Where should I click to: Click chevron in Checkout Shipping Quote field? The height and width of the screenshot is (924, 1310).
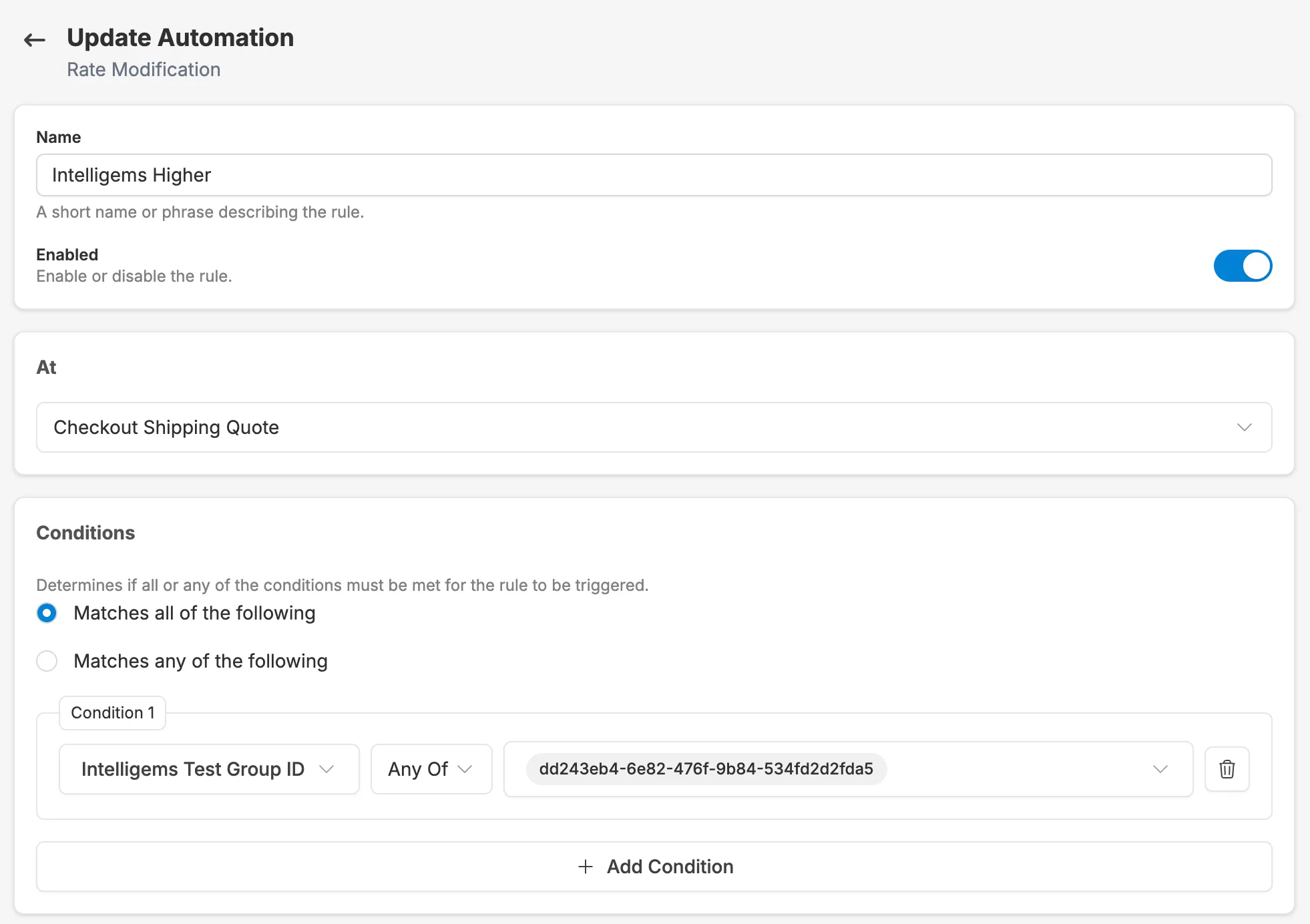(1244, 427)
